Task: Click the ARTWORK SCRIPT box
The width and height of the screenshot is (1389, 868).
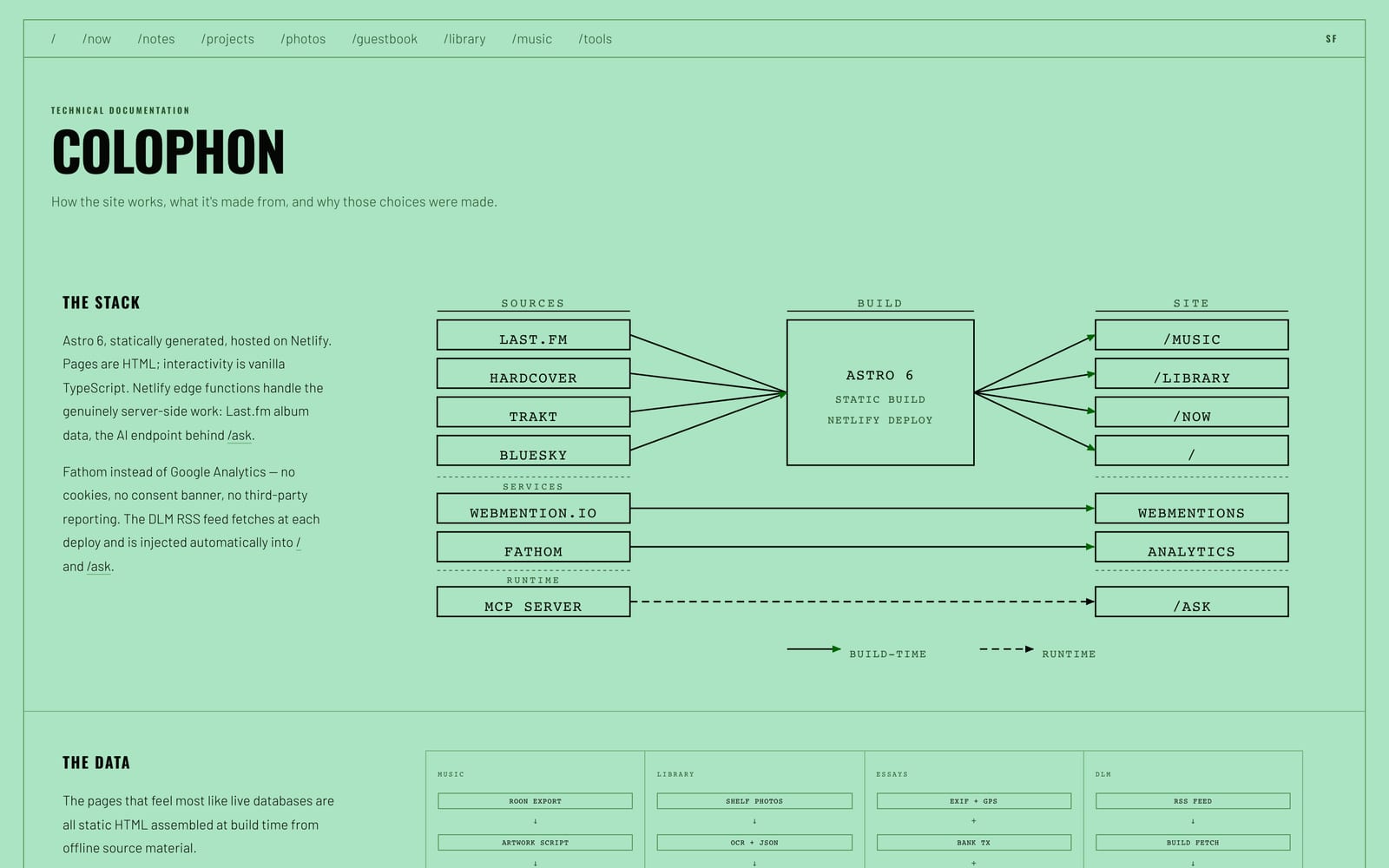Action: click(x=535, y=843)
